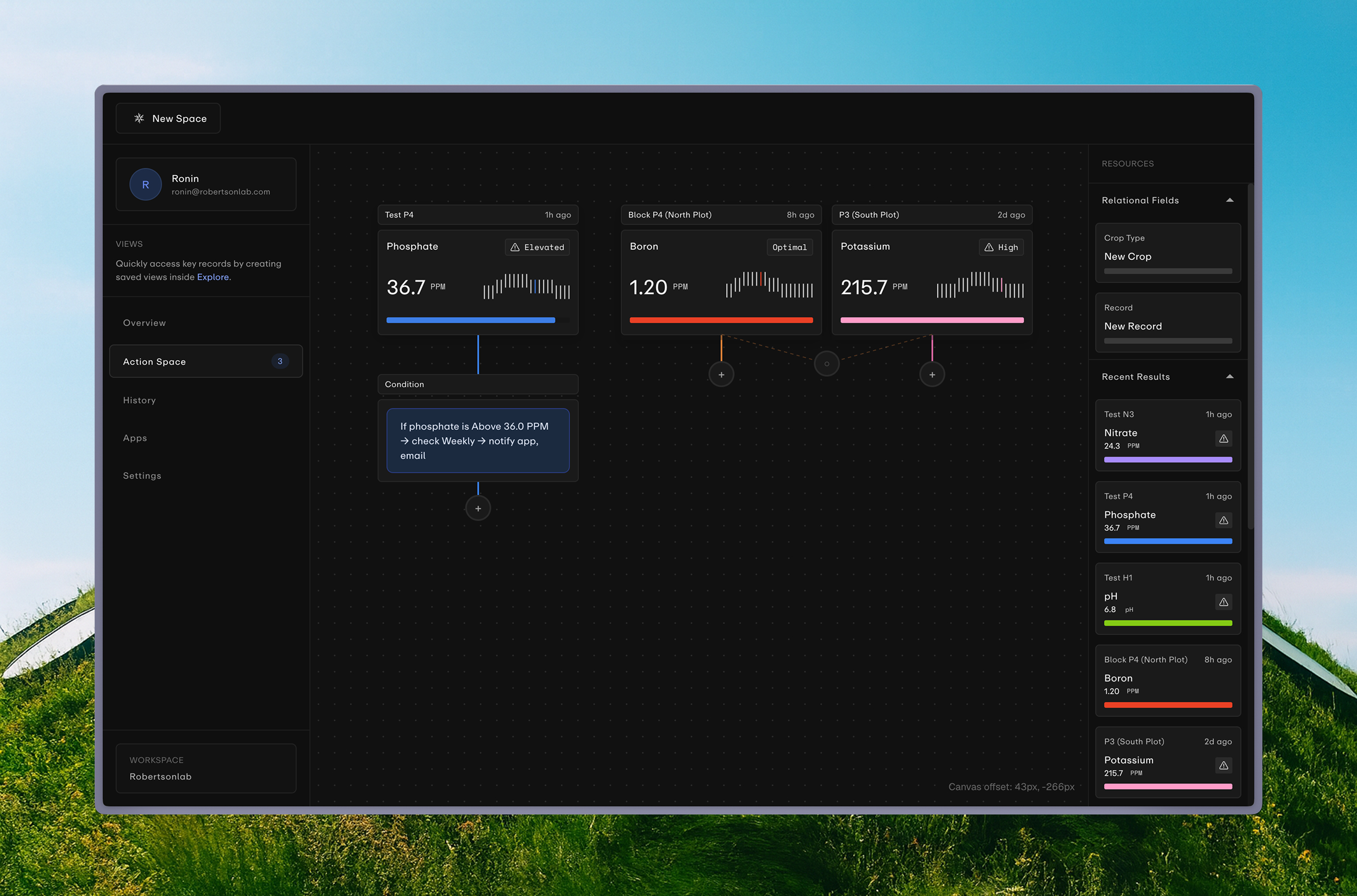The image size is (1357, 896).
Task: Click the alert icon on the Nitrate result
Action: coord(1224,438)
